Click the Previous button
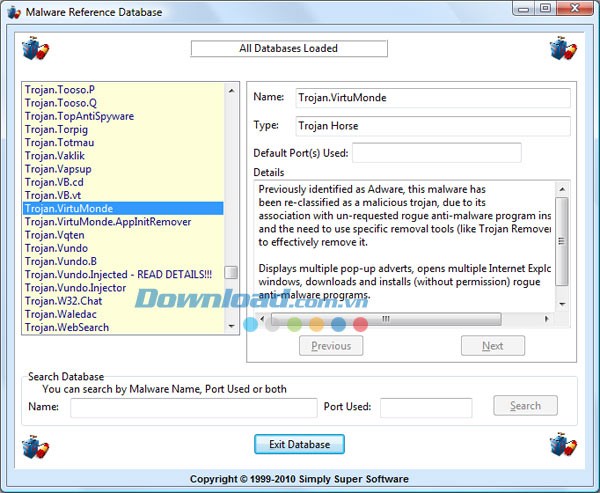Viewport: 600px width, 493px height. (331, 346)
